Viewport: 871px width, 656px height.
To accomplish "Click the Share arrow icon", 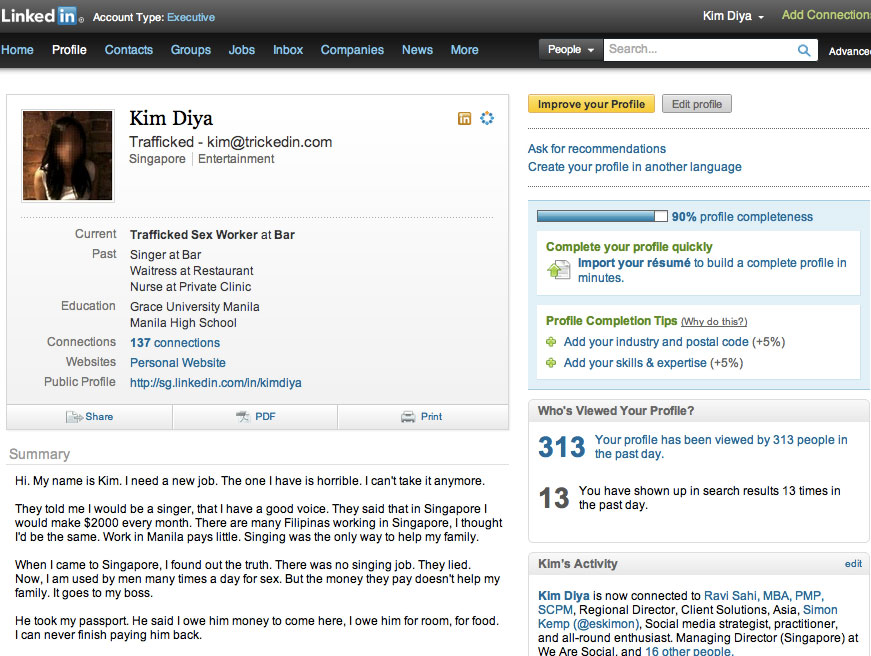I will (x=74, y=417).
